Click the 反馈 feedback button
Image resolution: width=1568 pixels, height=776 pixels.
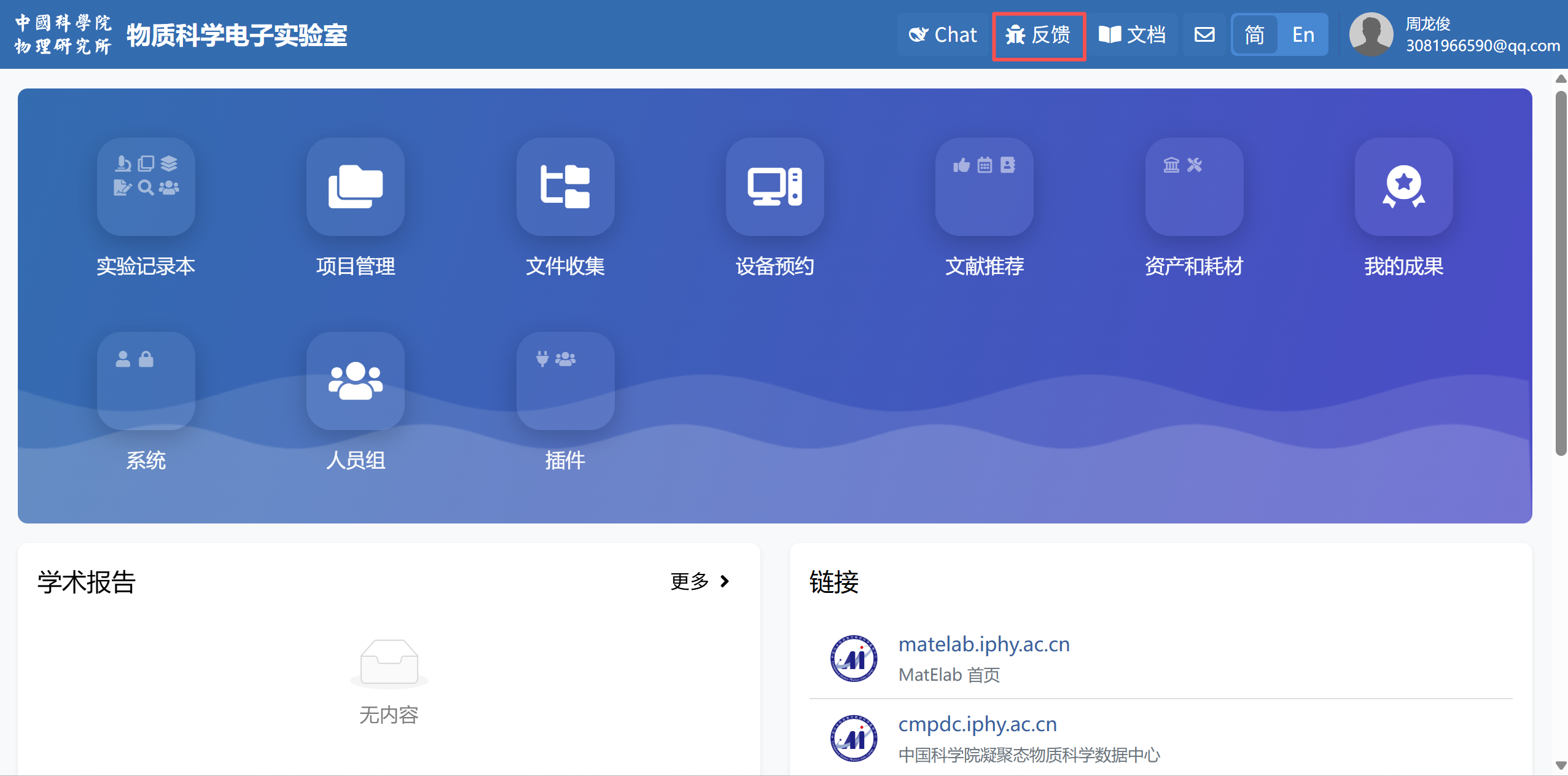click(x=1039, y=35)
